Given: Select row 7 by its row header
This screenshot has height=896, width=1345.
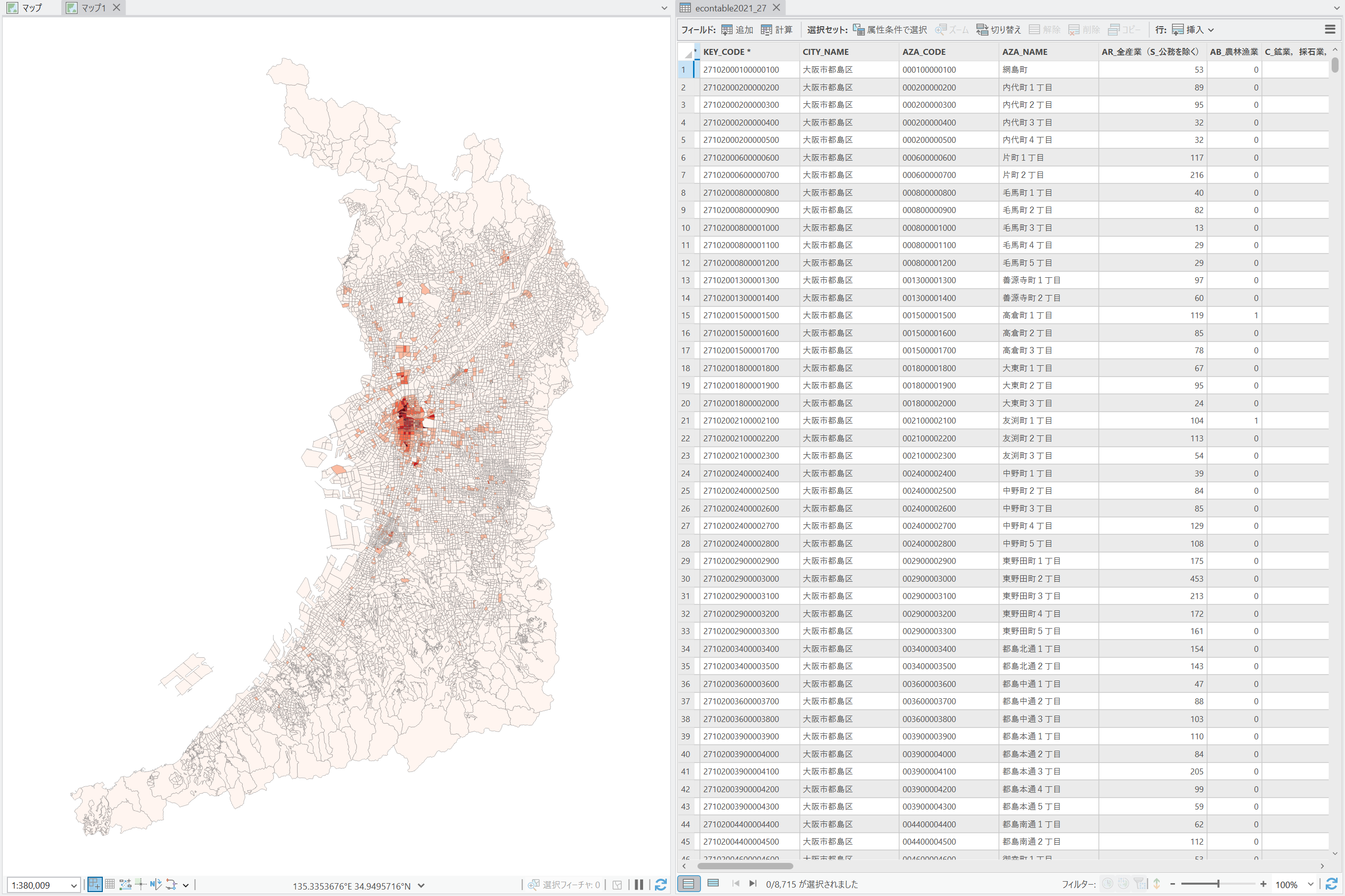Looking at the screenshot, I should click(x=685, y=175).
